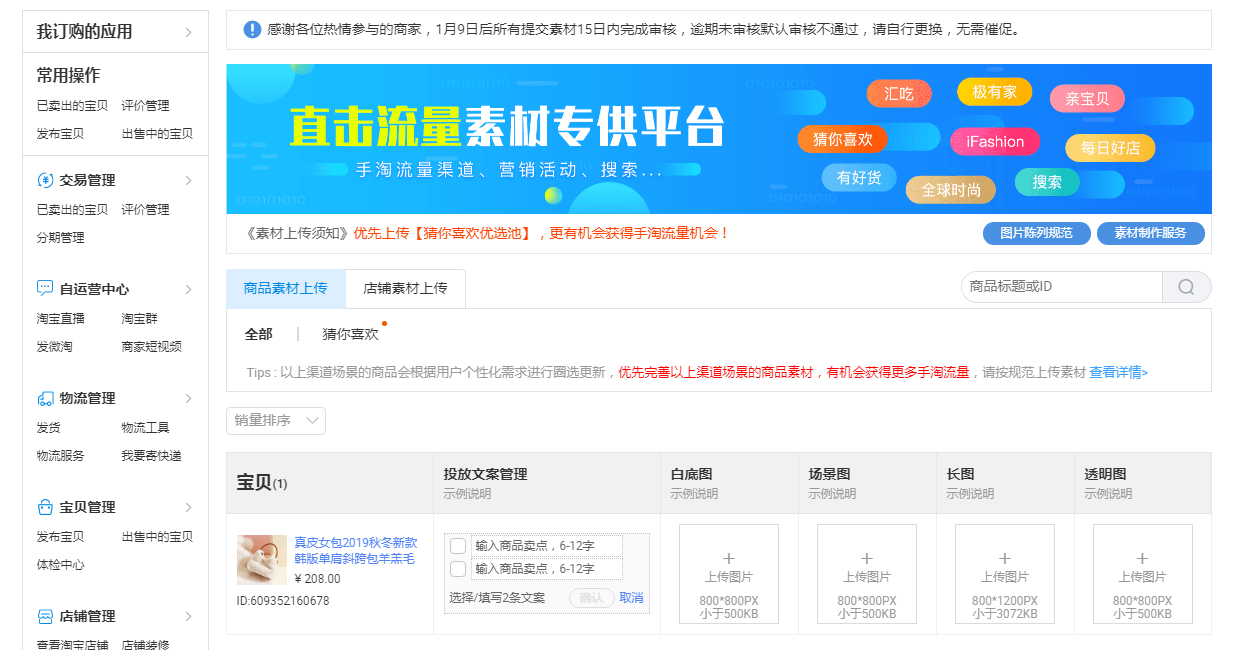Click the 交易管理 yuan icon
The width and height of the screenshot is (1241, 650).
pyautogui.click(x=45, y=180)
